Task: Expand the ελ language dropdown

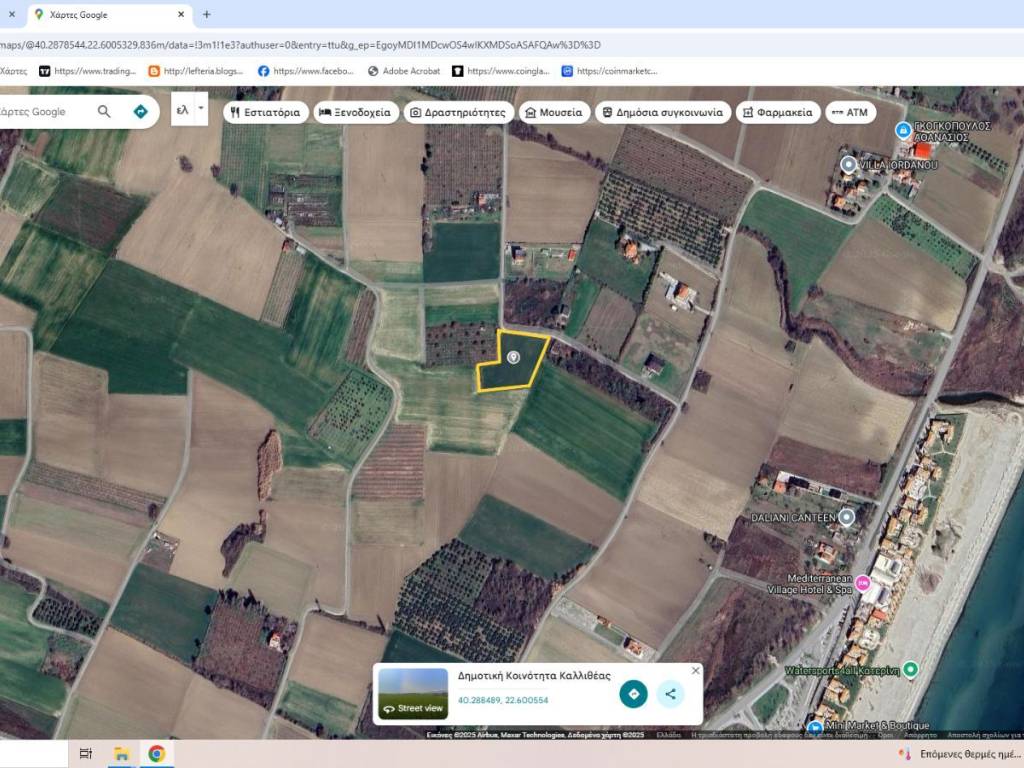Action: tap(200, 108)
